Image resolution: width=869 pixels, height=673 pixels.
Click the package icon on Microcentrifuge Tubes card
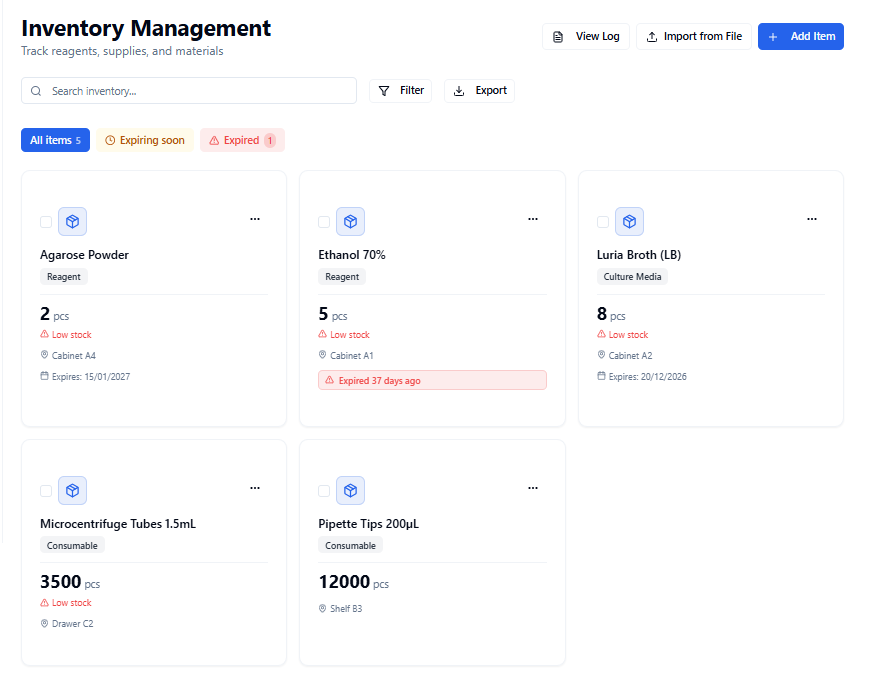tap(73, 491)
